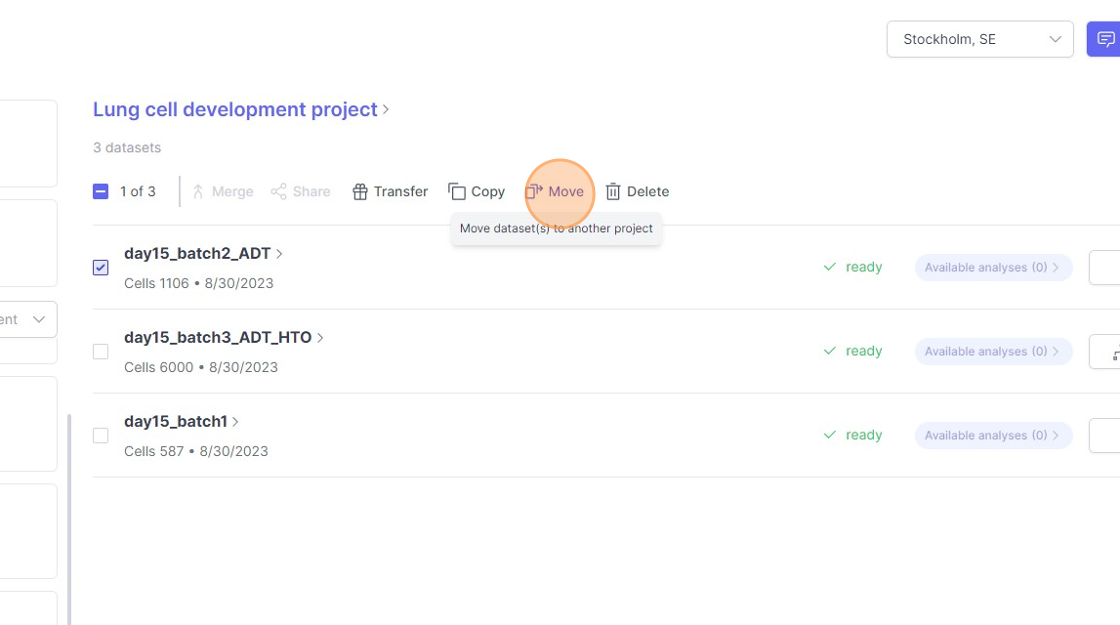Click the Share icon in toolbar

279,192
